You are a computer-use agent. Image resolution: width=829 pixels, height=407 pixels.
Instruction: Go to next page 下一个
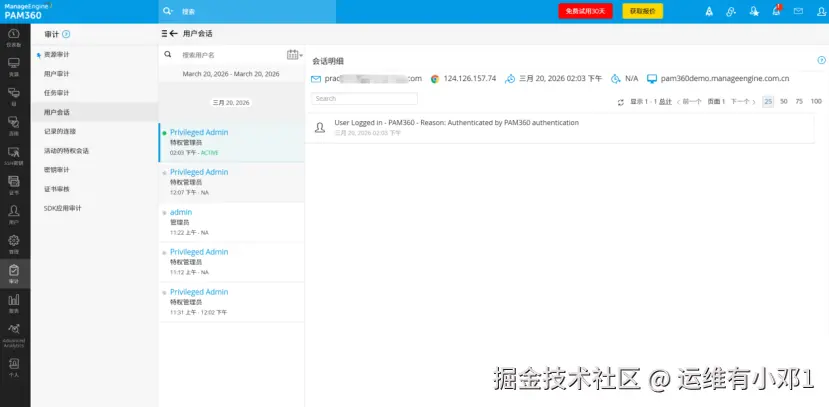pyautogui.click(x=742, y=101)
